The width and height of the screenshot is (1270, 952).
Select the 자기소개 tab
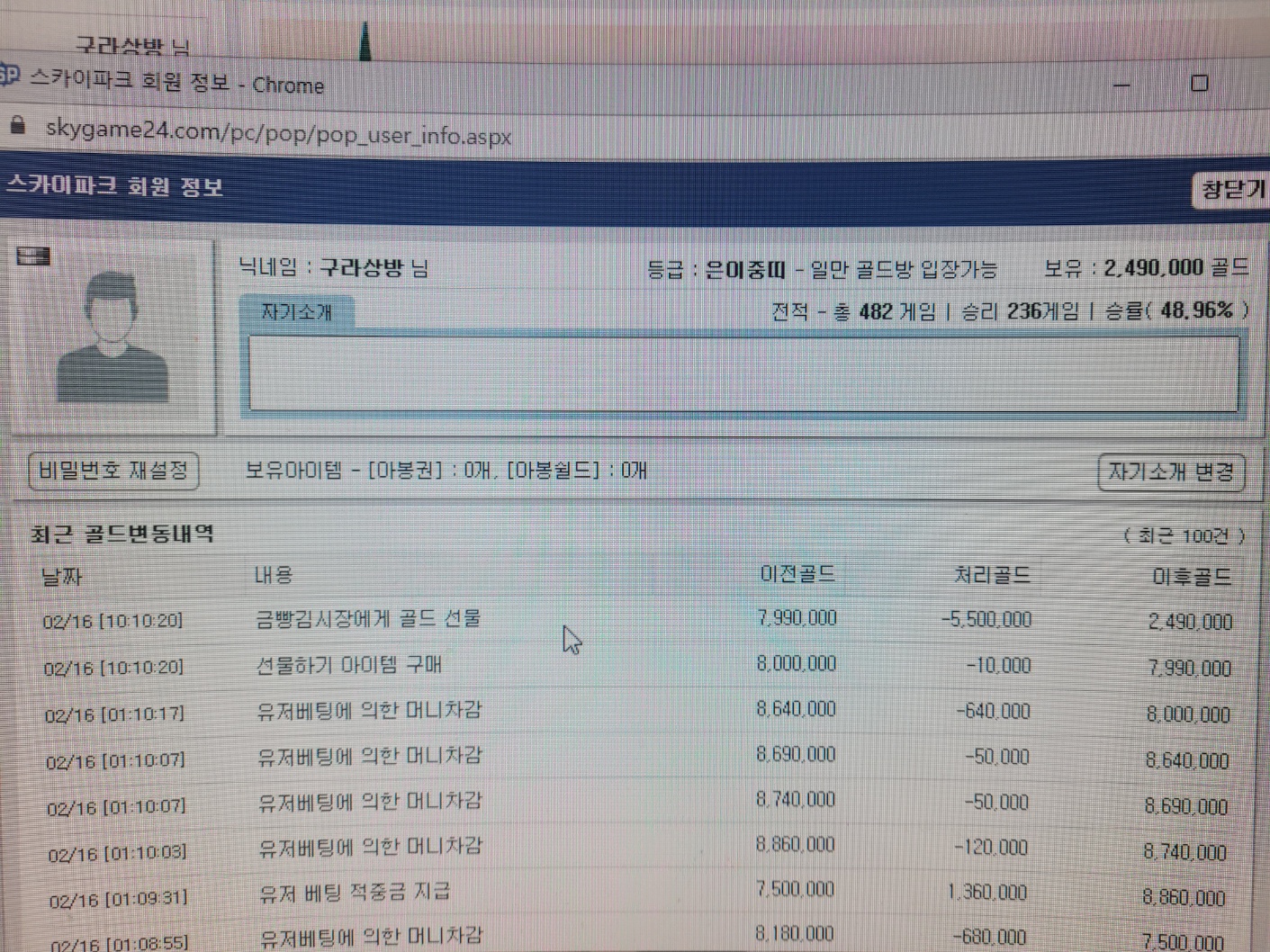point(296,312)
